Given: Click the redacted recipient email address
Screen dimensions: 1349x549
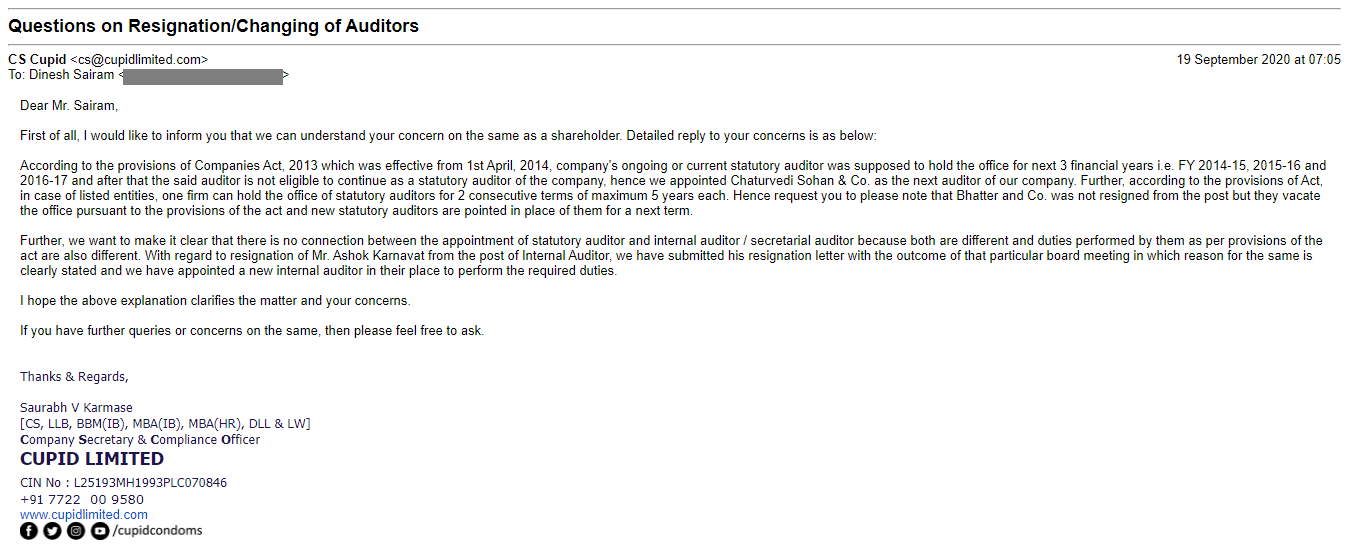Looking at the screenshot, I should [x=203, y=75].
